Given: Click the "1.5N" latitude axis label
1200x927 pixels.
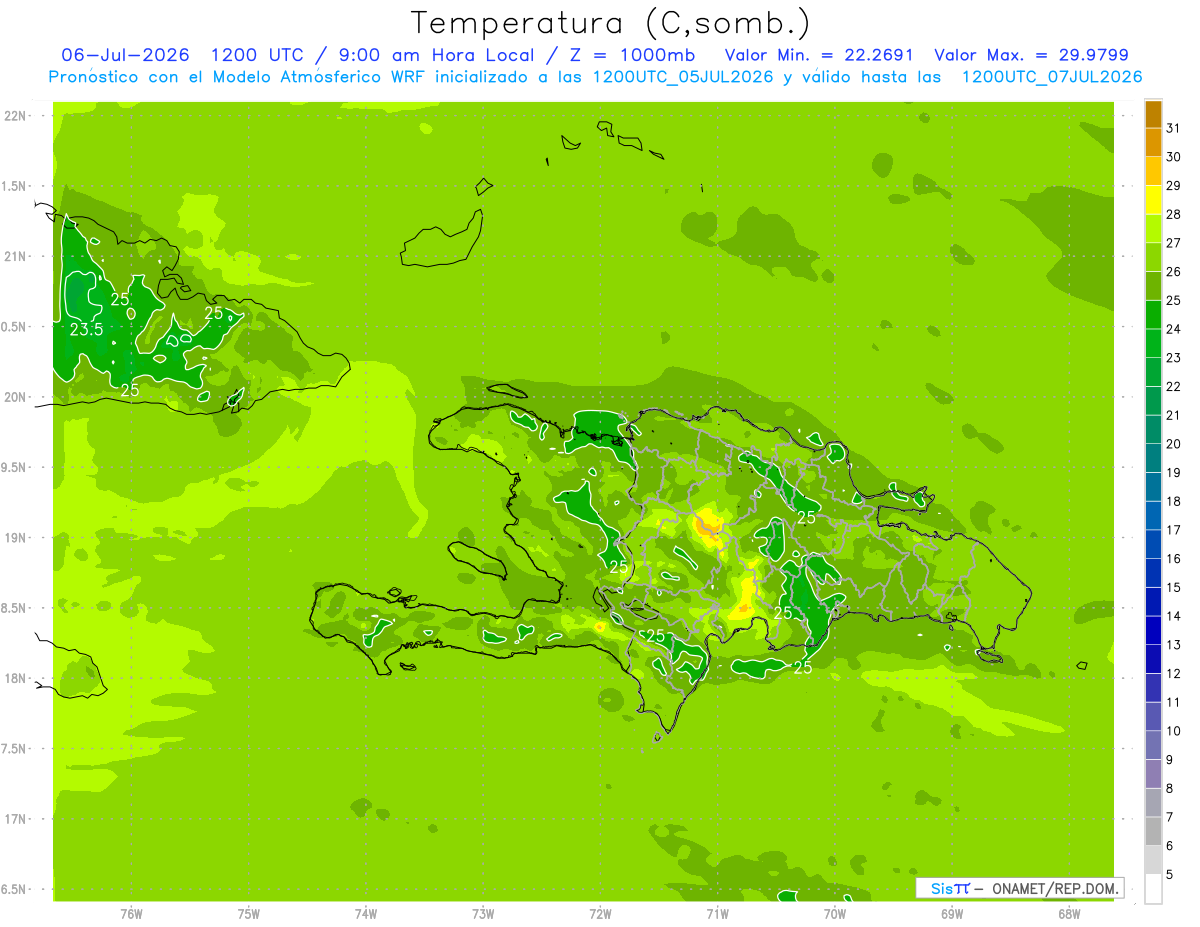Looking at the screenshot, I should pos(14,186).
